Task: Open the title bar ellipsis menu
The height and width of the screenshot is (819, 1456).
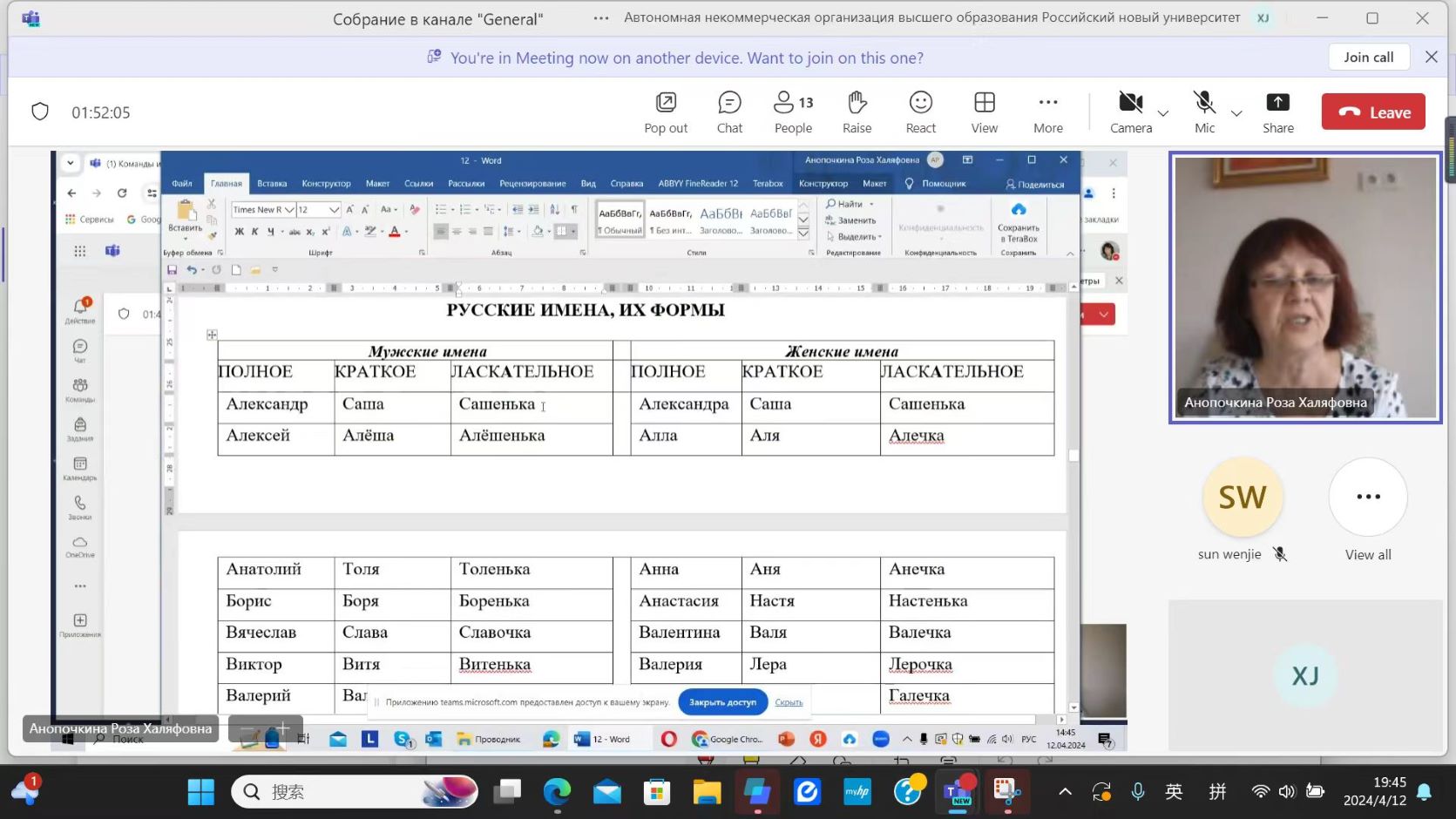Action: click(601, 18)
